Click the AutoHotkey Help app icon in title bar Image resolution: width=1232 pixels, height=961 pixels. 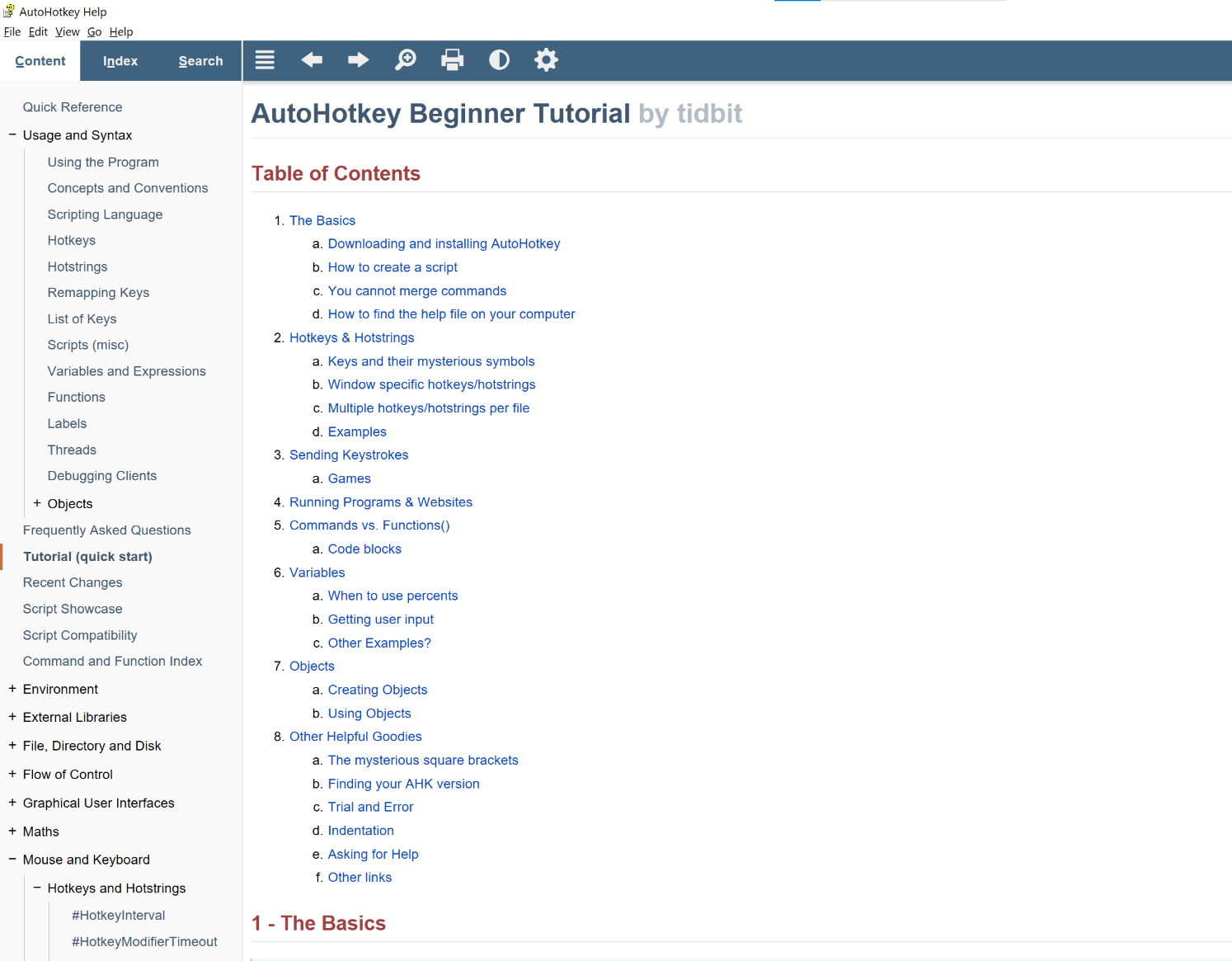click(x=9, y=12)
